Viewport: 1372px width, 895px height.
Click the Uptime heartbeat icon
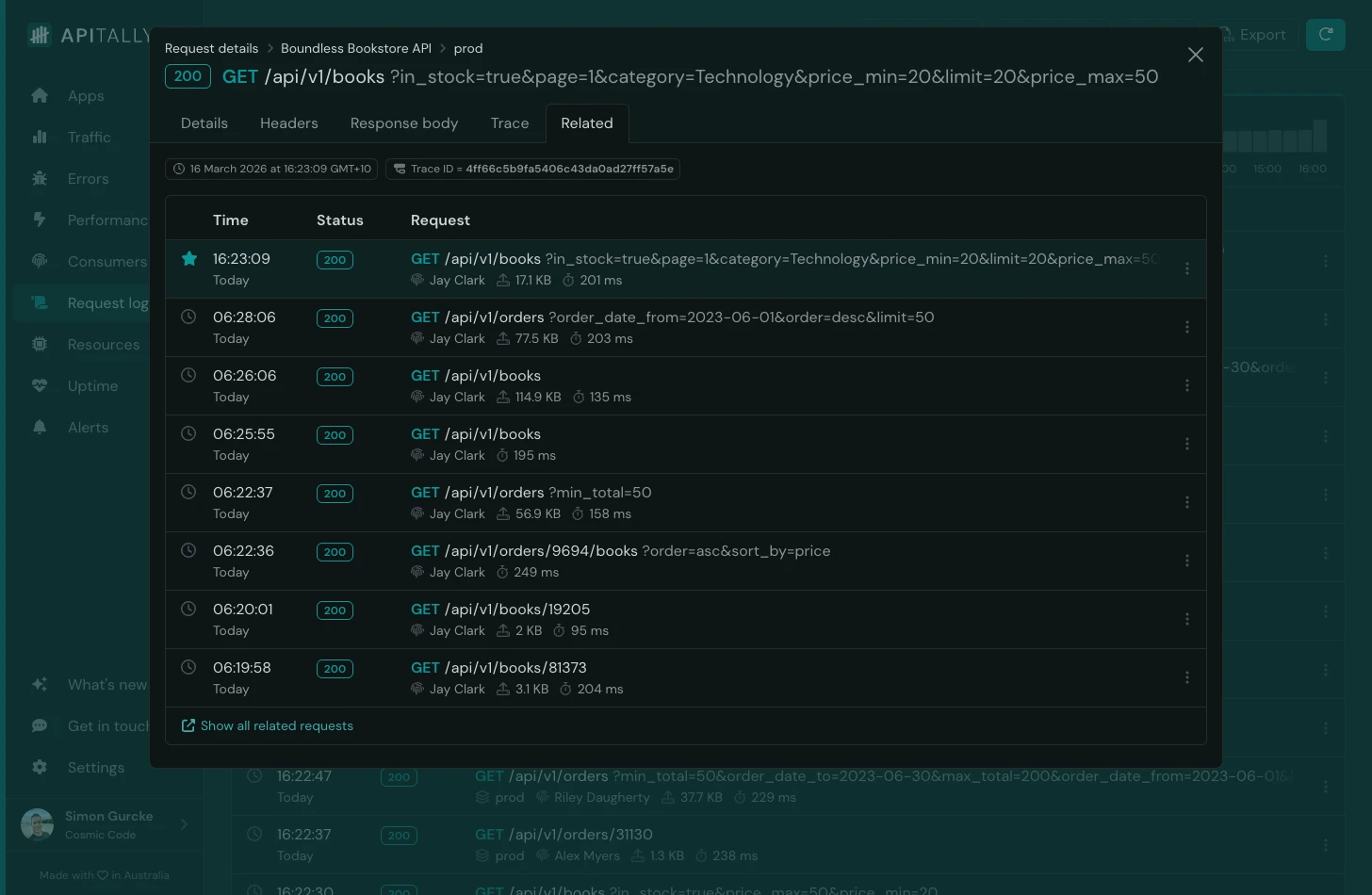[39, 385]
